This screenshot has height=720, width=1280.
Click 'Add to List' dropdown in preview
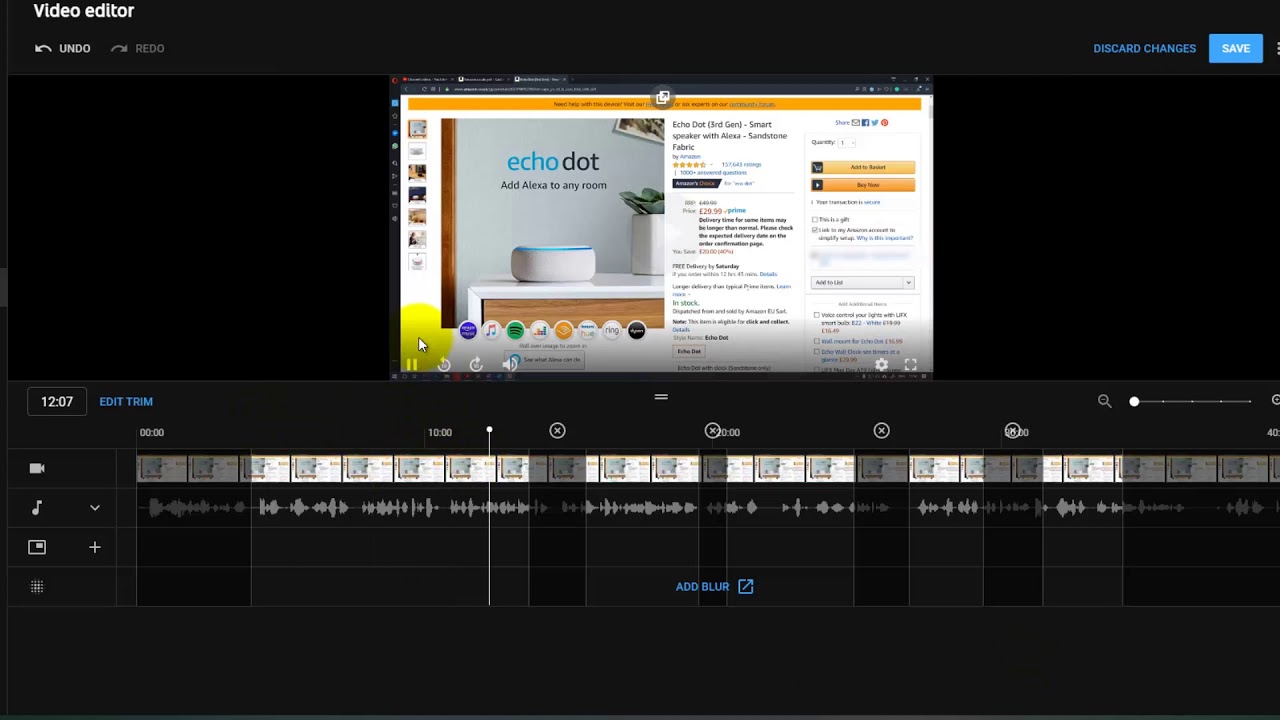(x=862, y=282)
